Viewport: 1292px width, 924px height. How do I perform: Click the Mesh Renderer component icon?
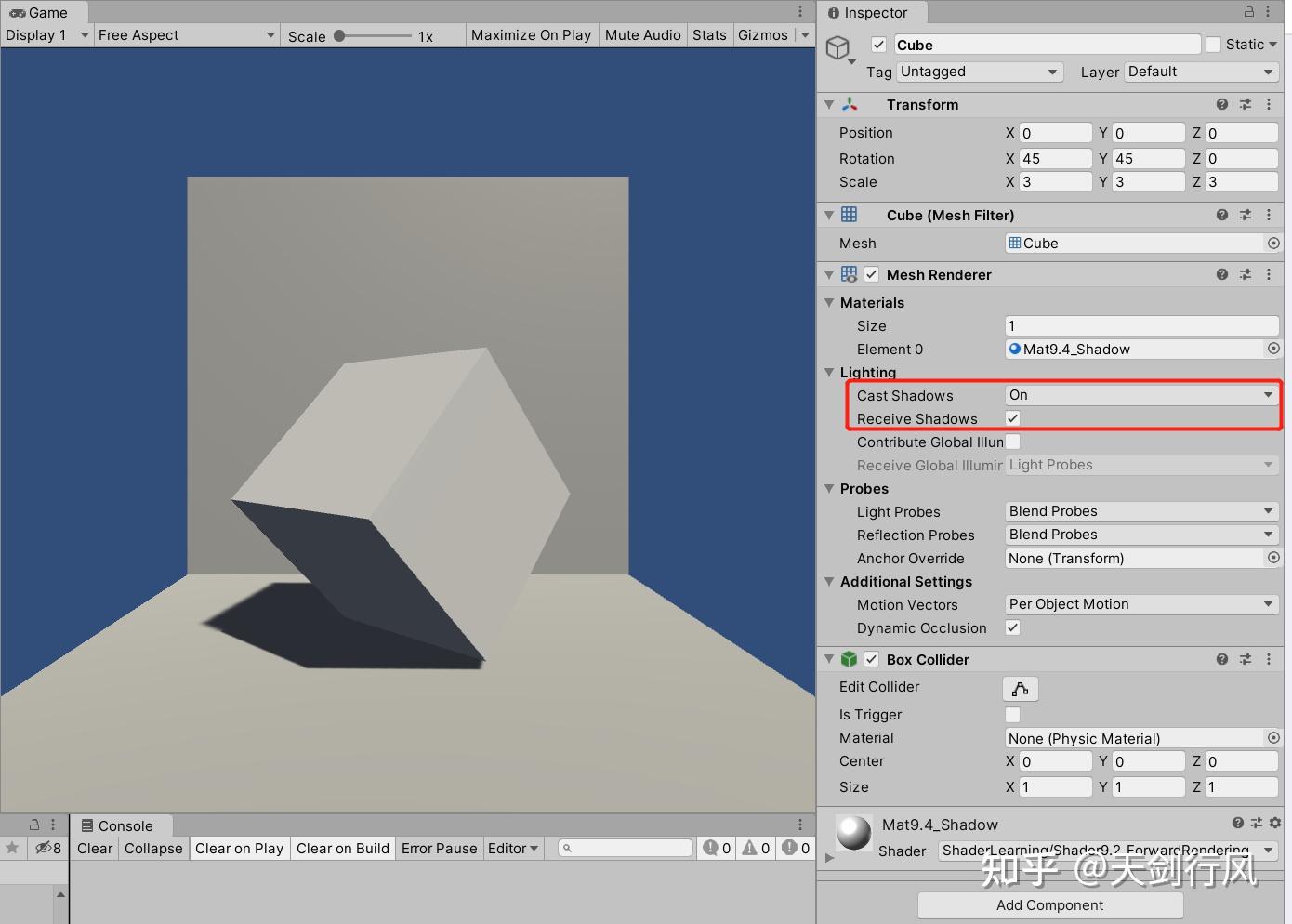(x=848, y=274)
